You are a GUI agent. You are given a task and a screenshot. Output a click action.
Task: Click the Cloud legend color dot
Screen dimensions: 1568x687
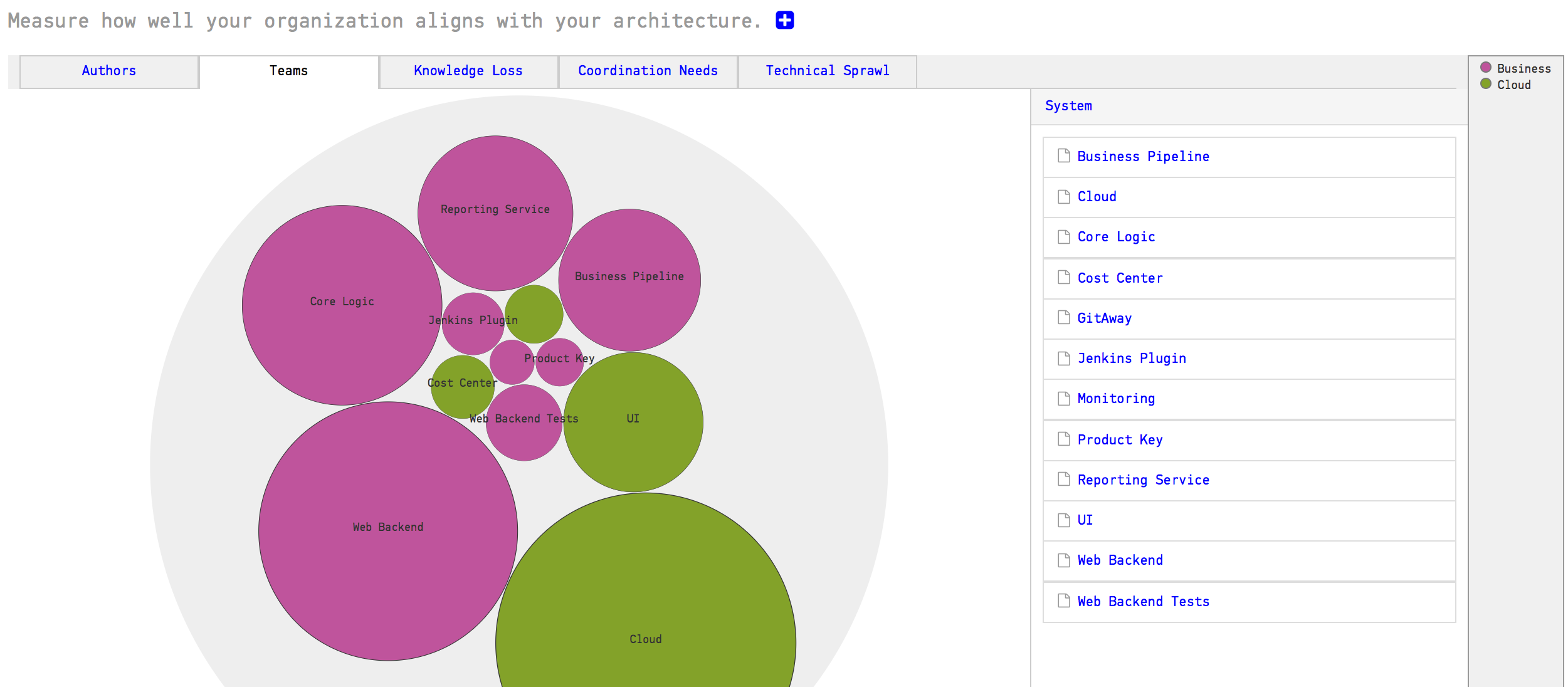(x=1485, y=83)
